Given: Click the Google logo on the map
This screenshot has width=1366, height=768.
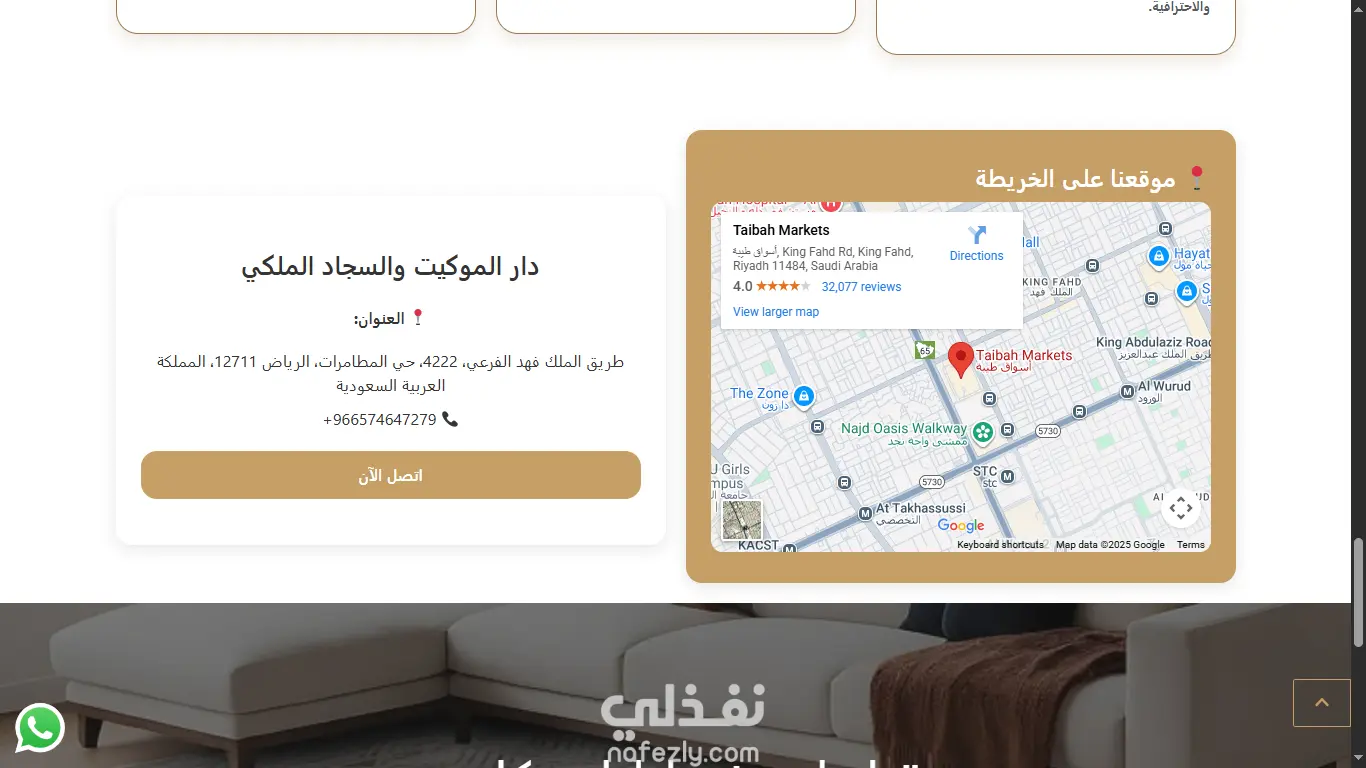Looking at the screenshot, I should coord(961,526).
